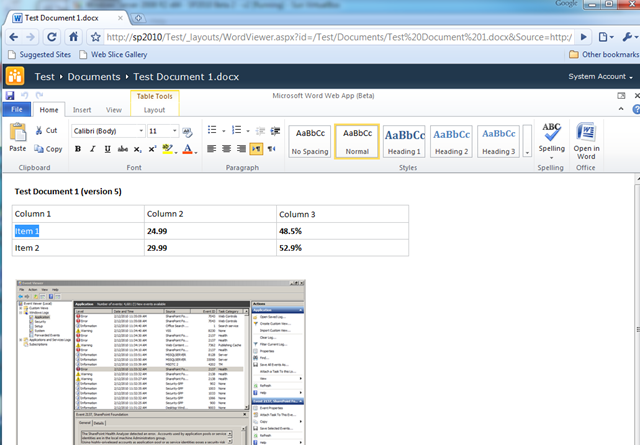Align text right
Viewport: 640px width, 445px height.
(x=241, y=149)
